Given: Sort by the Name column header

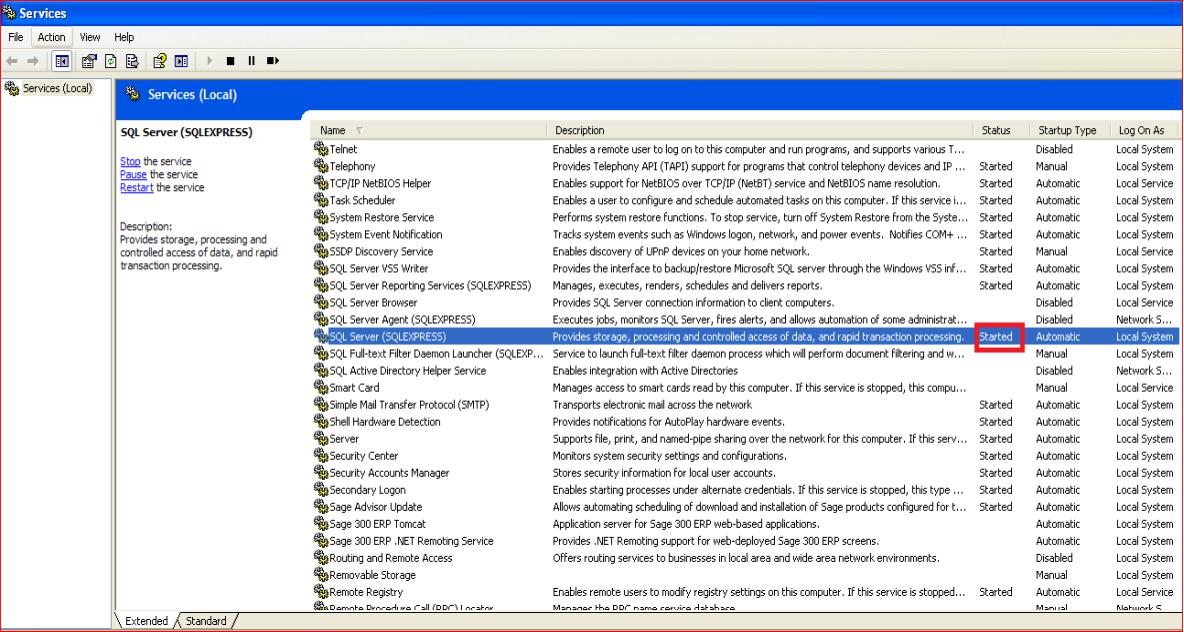Looking at the screenshot, I should click(x=427, y=130).
